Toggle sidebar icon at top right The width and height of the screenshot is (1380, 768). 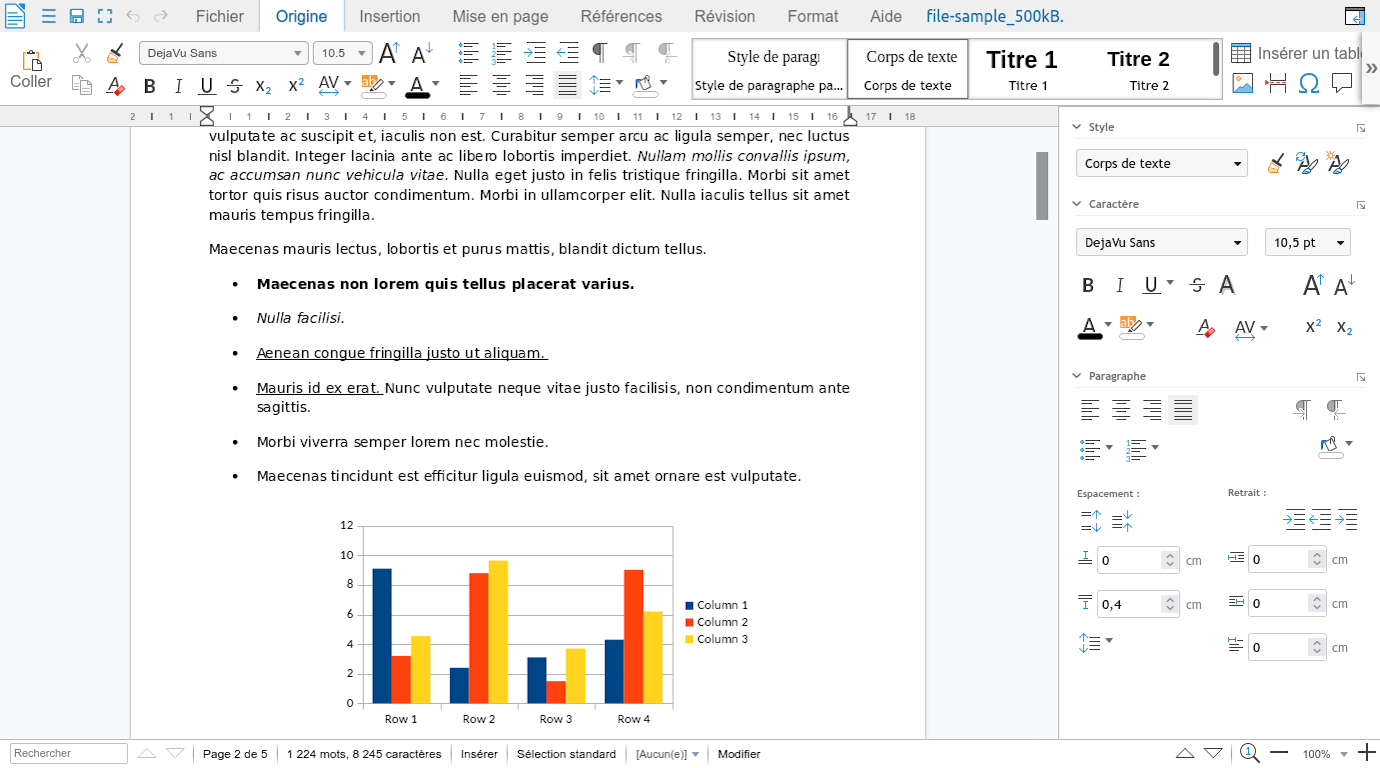tap(1354, 16)
